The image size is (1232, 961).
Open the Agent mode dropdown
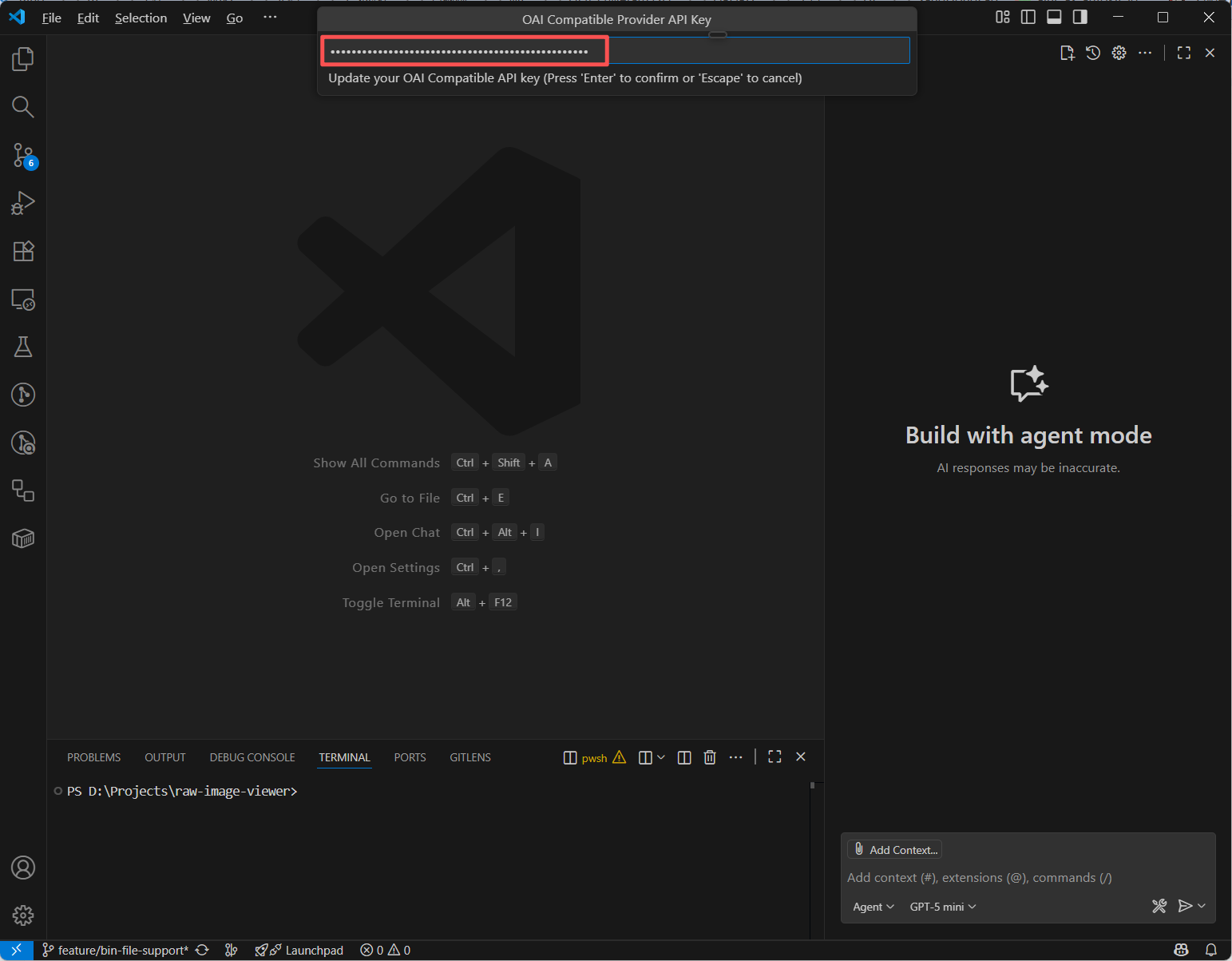pyautogui.click(x=873, y=907)
